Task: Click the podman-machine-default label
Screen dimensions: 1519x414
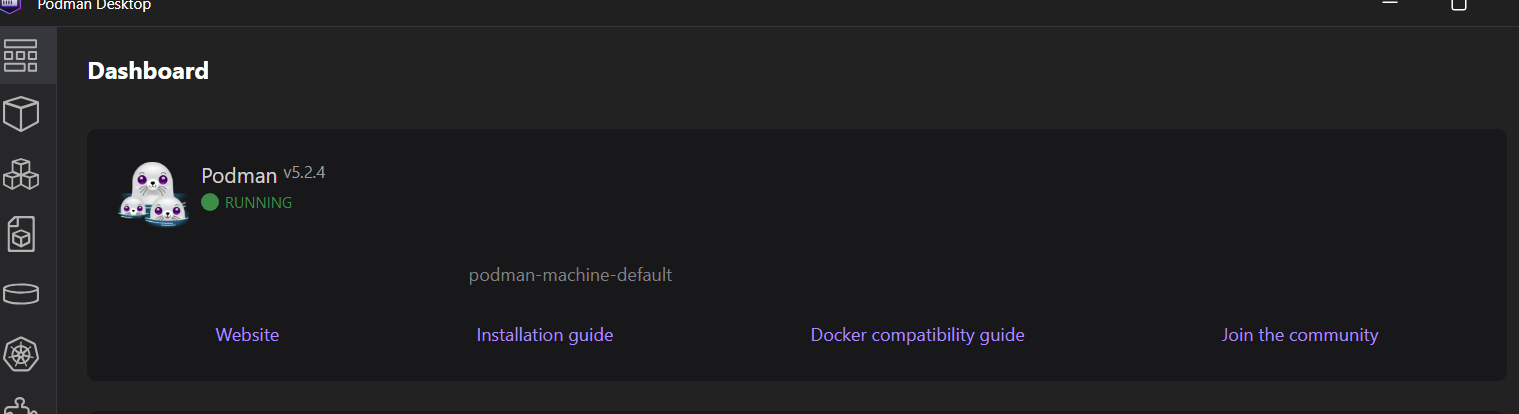Action: pos(570,275)
